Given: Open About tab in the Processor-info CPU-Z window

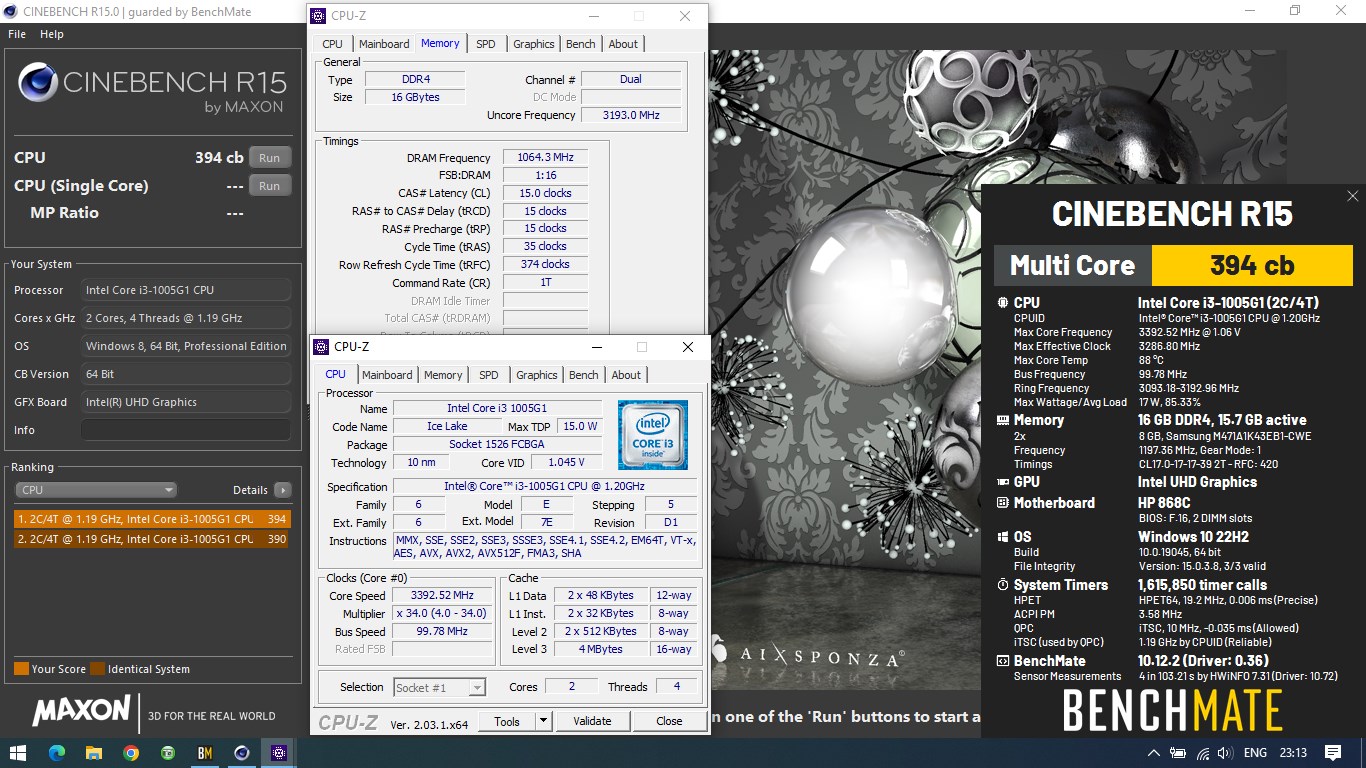Looking at the screenshot, I should 626,375.
